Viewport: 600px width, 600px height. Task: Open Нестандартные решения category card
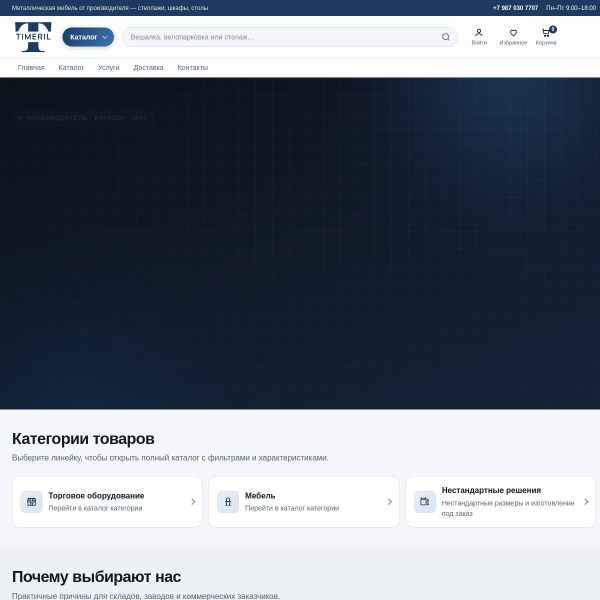pyautogui.click(x=501, y=502)
